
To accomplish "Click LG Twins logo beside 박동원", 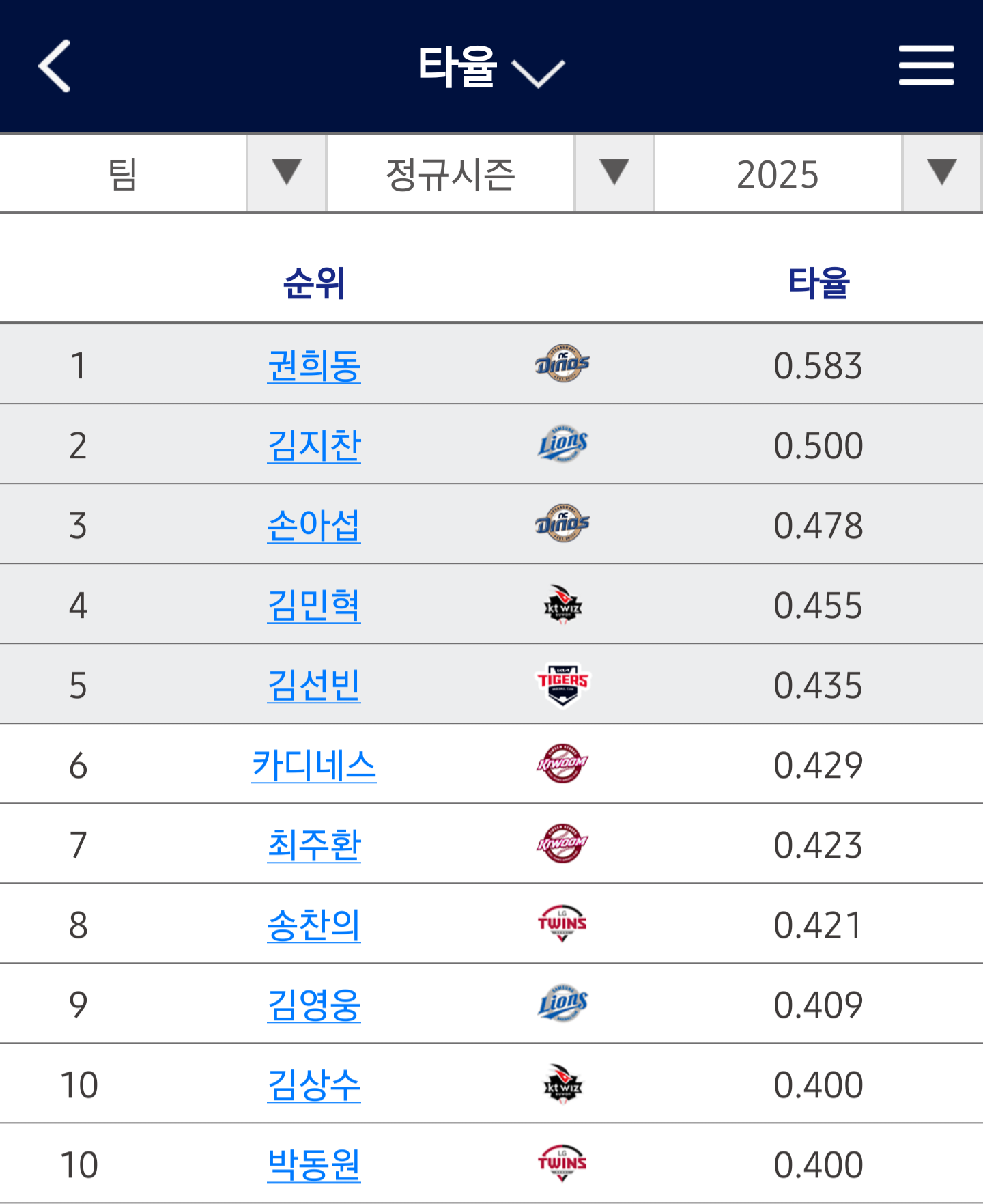I will point(562,1164).
